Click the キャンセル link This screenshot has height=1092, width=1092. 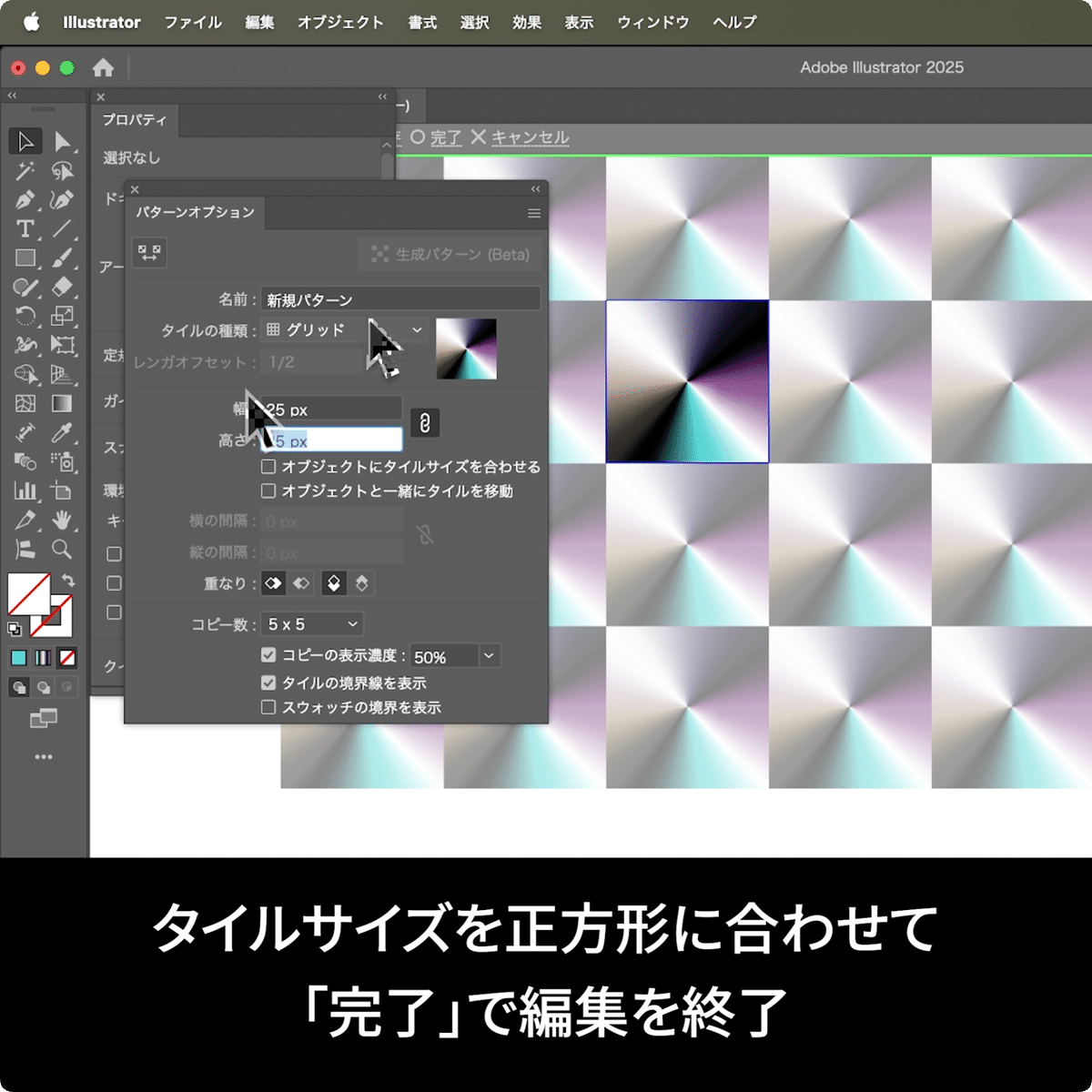coord(528,136)
